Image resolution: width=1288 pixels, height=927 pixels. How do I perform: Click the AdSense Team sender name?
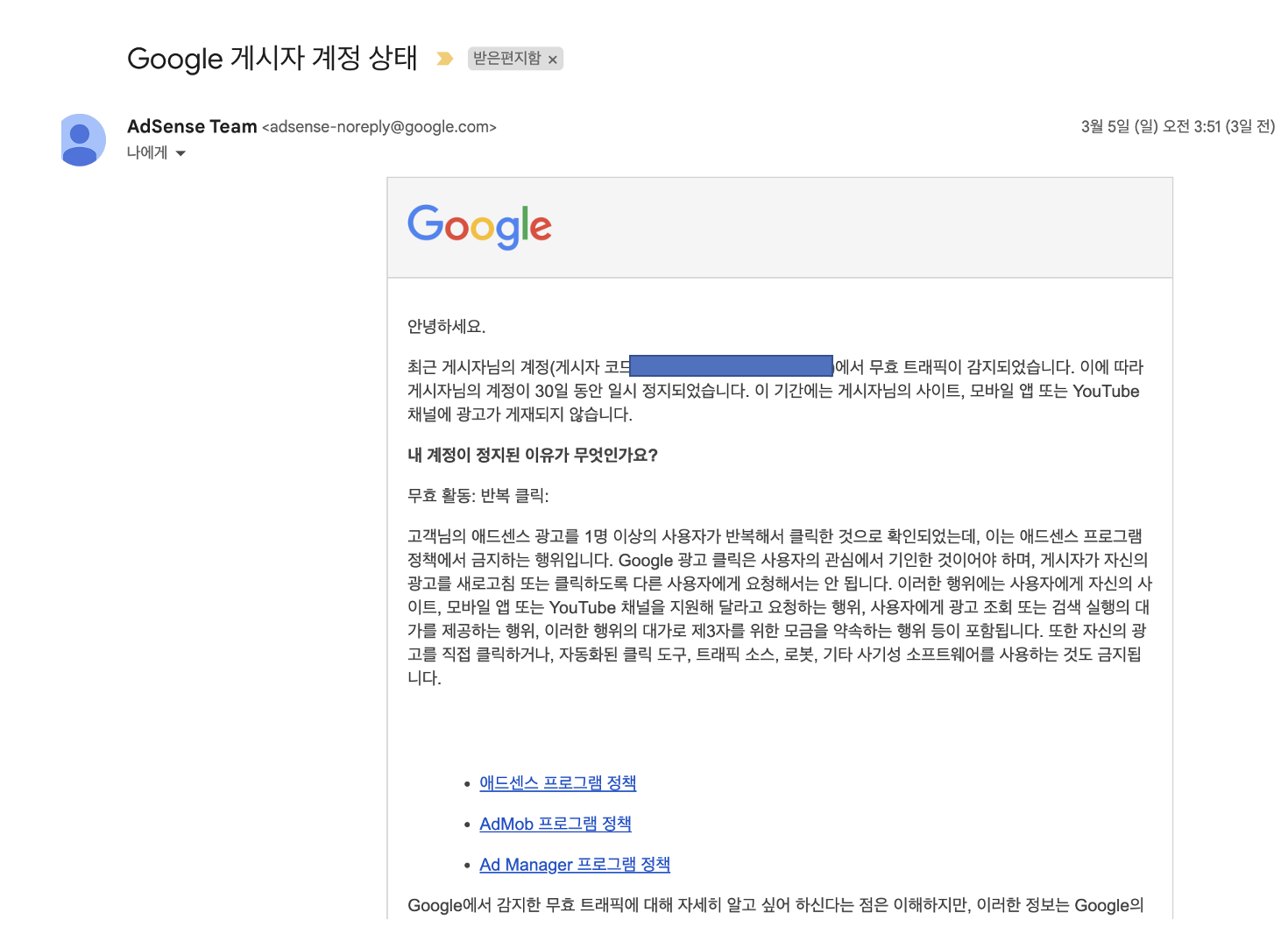pos(192,126)
